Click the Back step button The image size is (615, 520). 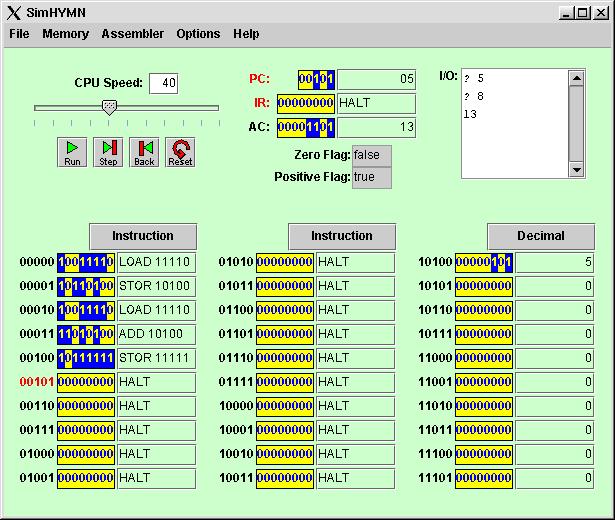[144, 153]
